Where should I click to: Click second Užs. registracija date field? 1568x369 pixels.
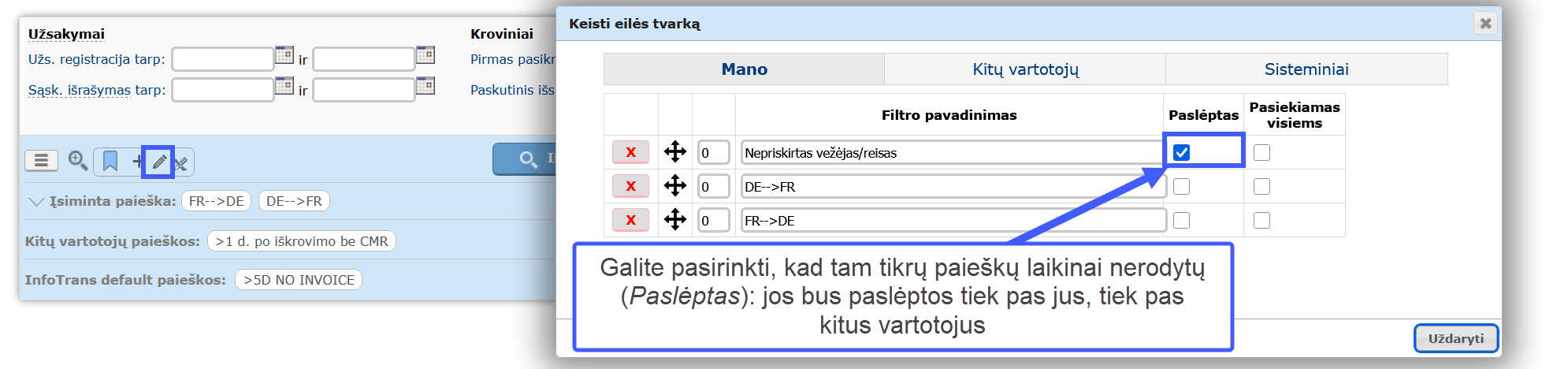coord(364,59)
